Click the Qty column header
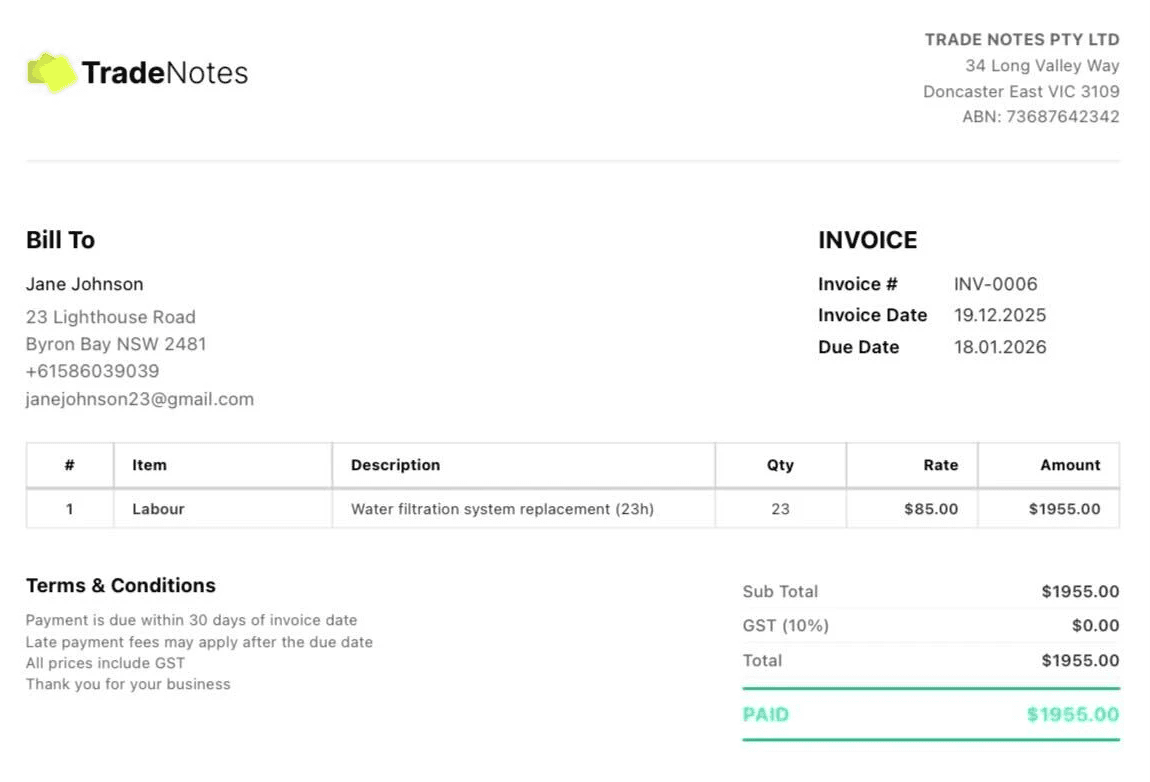1150x782 pixels. (x=780, y=465)
